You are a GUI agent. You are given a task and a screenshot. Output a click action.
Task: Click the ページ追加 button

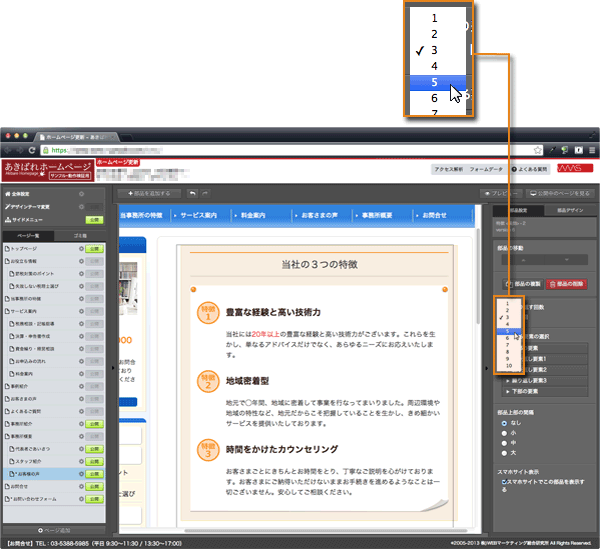(x=54, y=530)
